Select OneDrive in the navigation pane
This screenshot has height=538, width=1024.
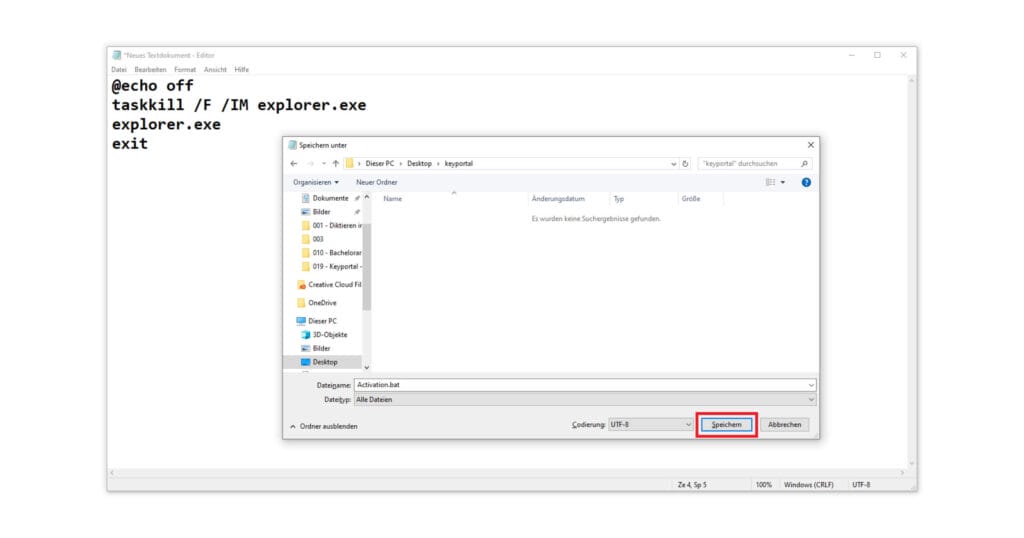click(x=321, y=302)
